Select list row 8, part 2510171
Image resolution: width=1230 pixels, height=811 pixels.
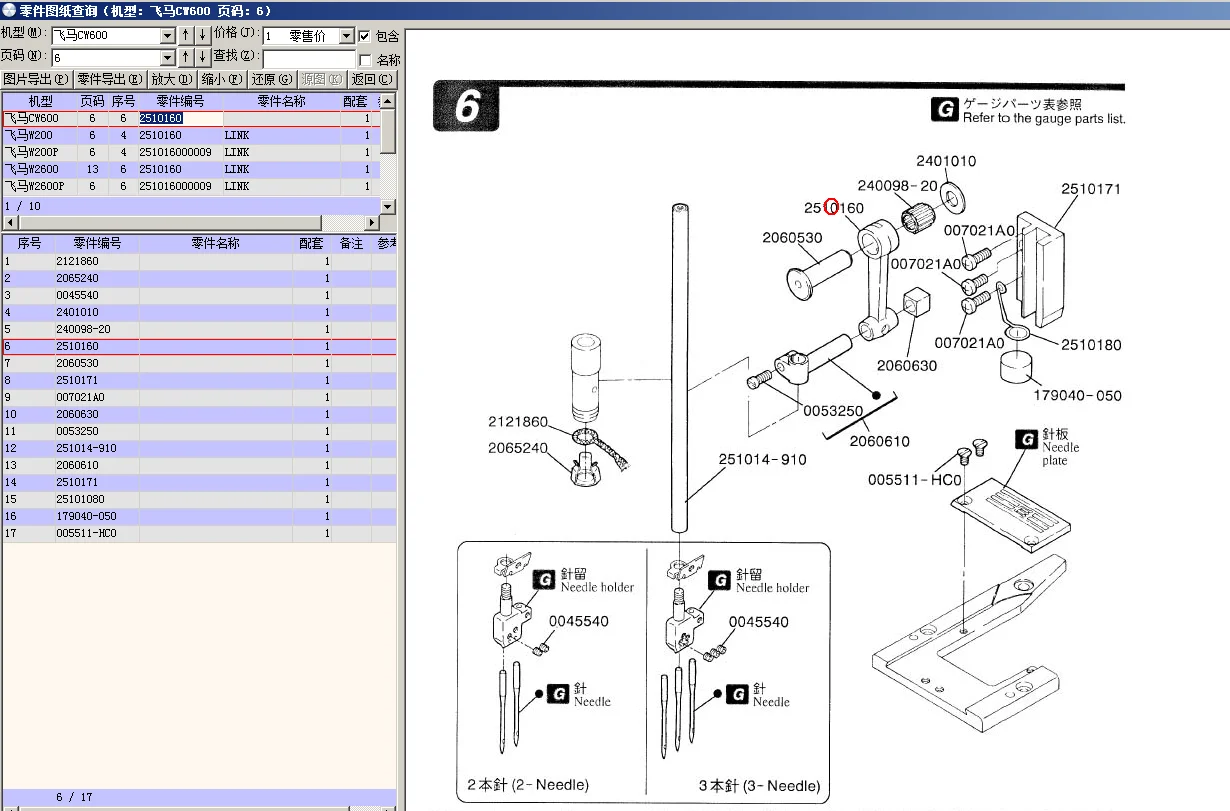tap(199, 380)
